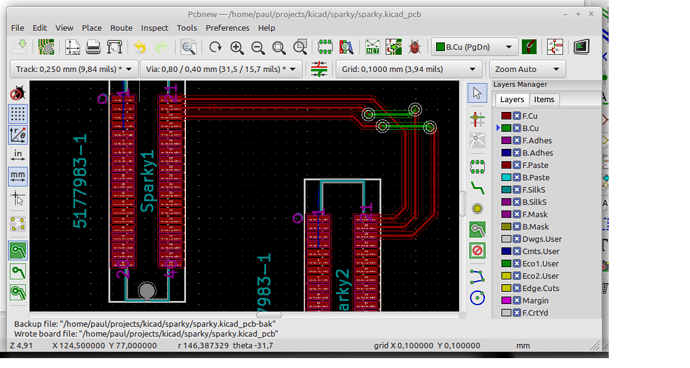Screen dimensions: 690x368
Task: Click the horizontal canvas scrollbar handle
Action: (269, 315)
